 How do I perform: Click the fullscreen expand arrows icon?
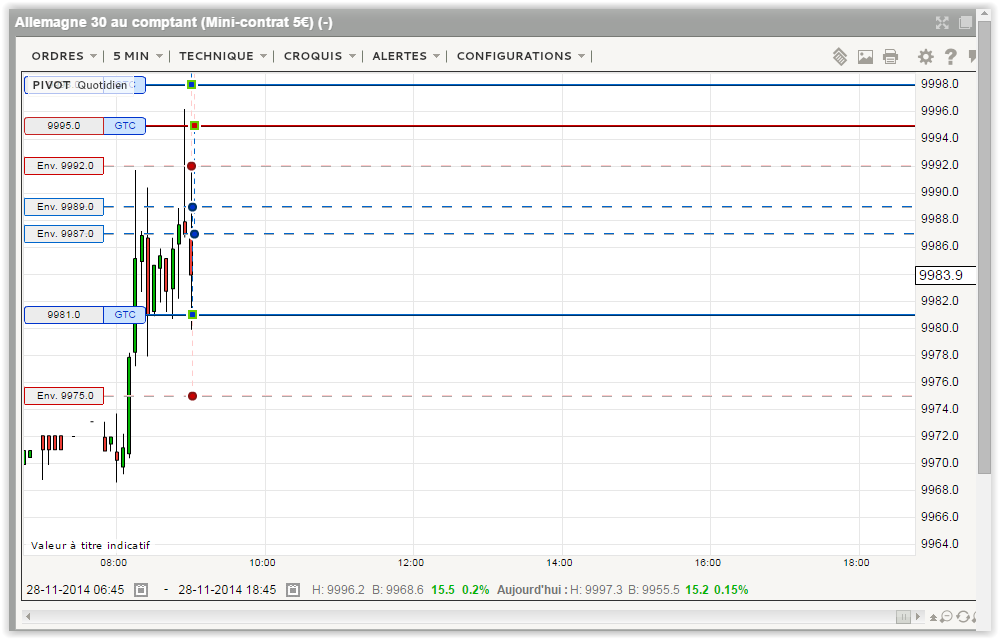[x=942, y=23]
